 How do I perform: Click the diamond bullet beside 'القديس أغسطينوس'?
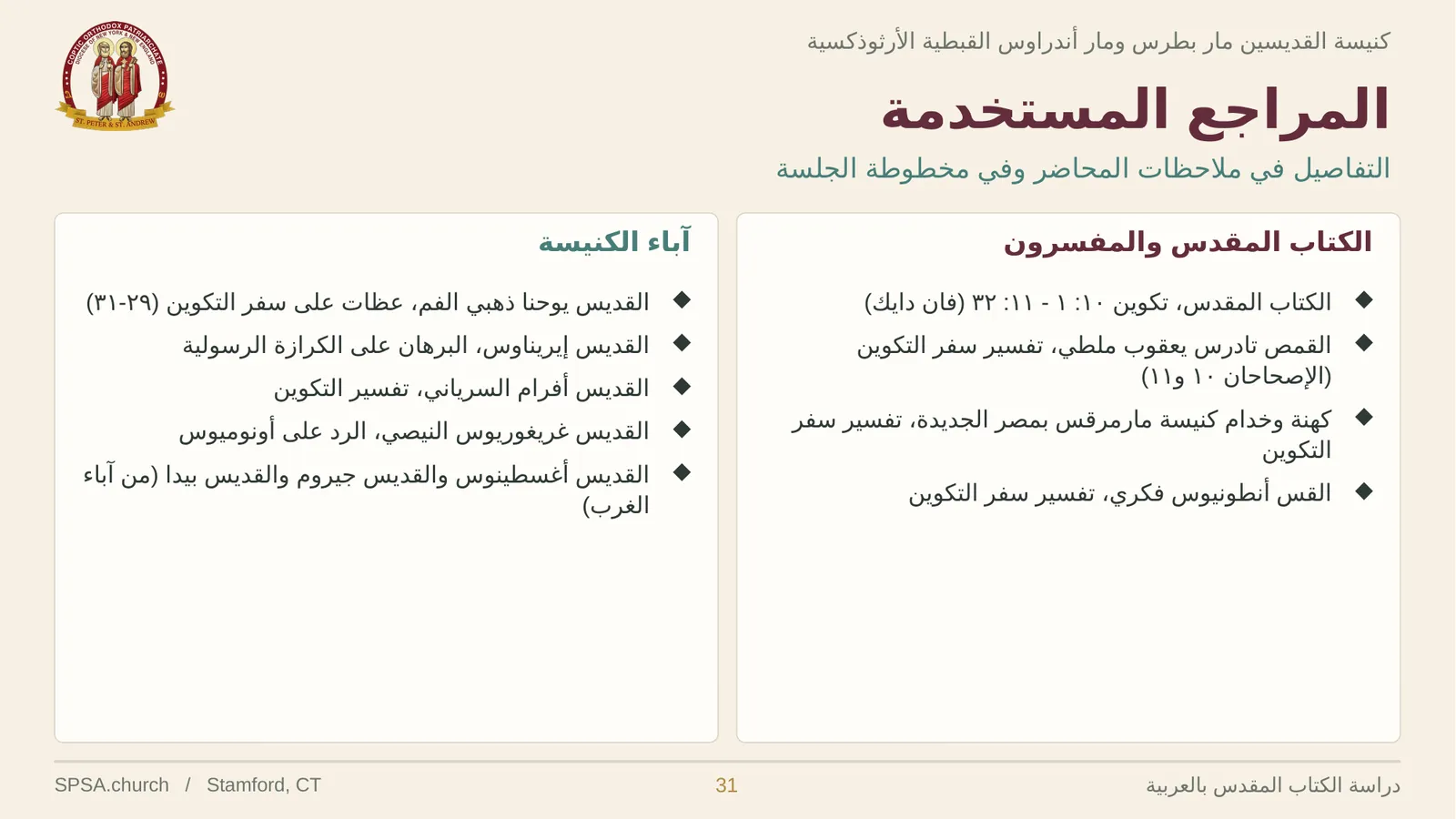pyautogui.click(x=682, y=472)
